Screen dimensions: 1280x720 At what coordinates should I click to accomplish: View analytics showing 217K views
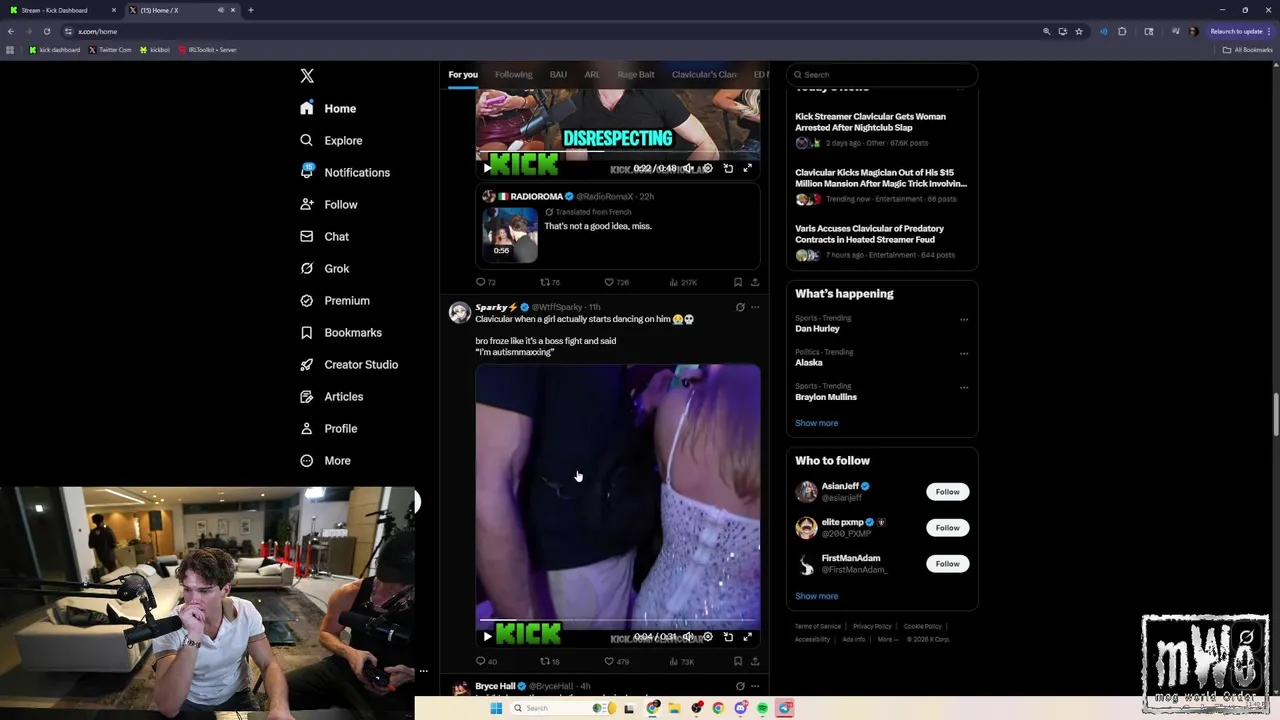[x=683, y=282]
